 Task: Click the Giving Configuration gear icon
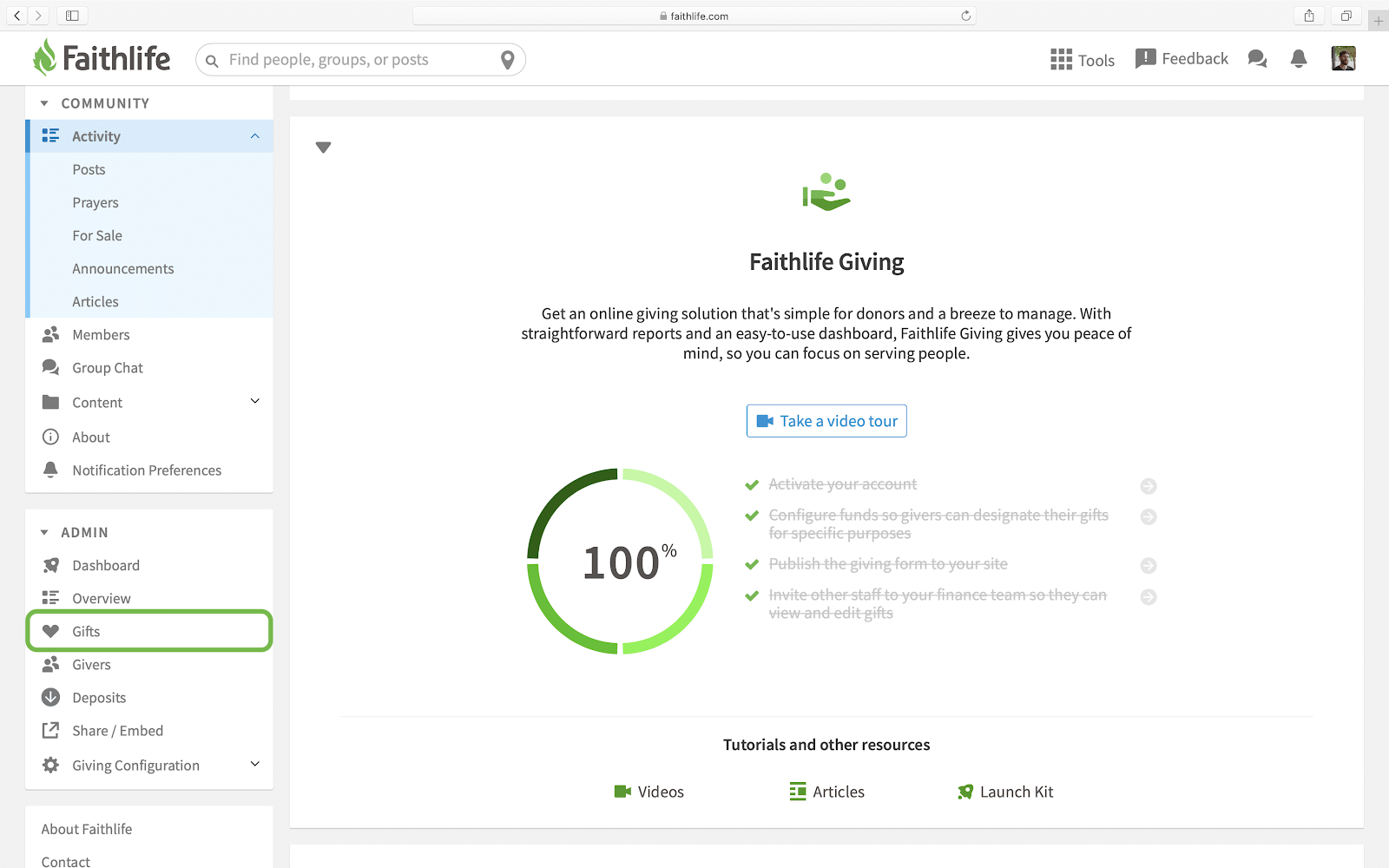51,765
